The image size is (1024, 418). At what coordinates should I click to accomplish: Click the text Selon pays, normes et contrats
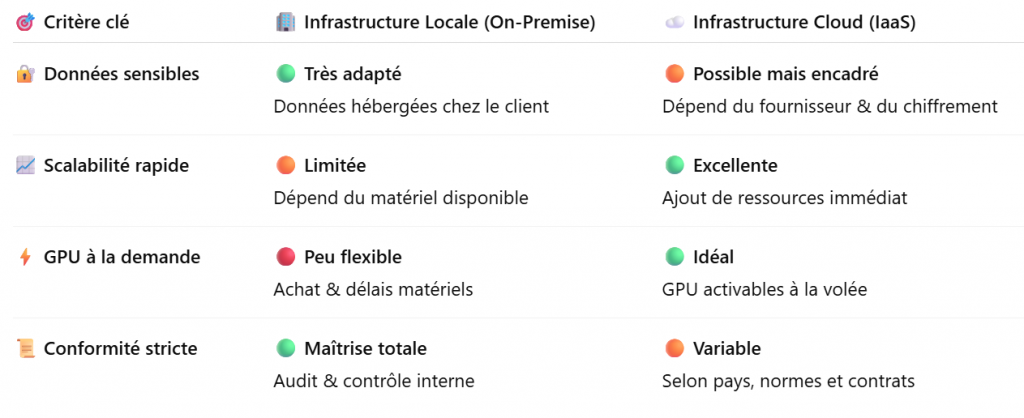(x=788, y=381)
